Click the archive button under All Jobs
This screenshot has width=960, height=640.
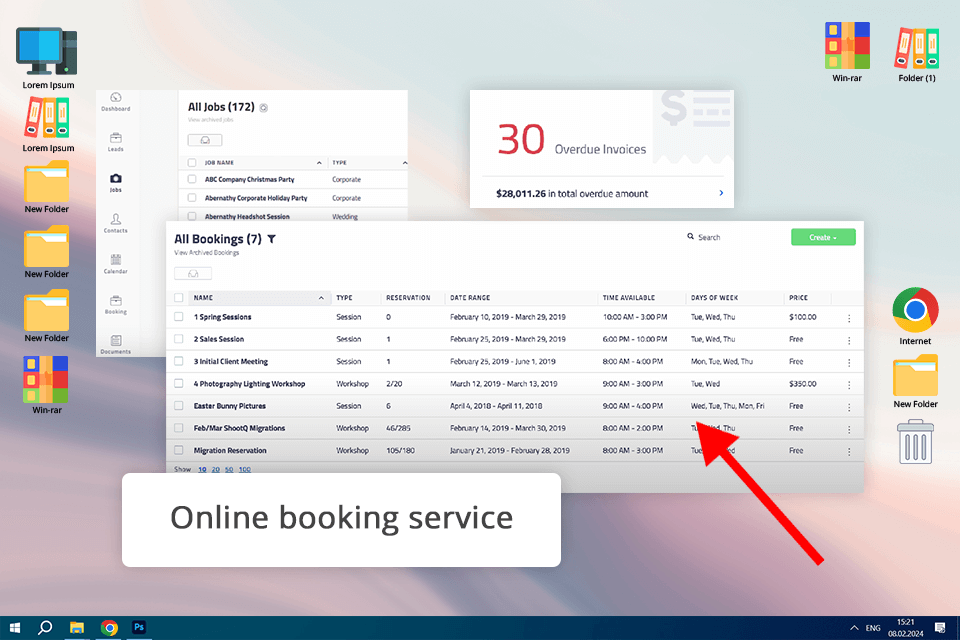[205, 140]
